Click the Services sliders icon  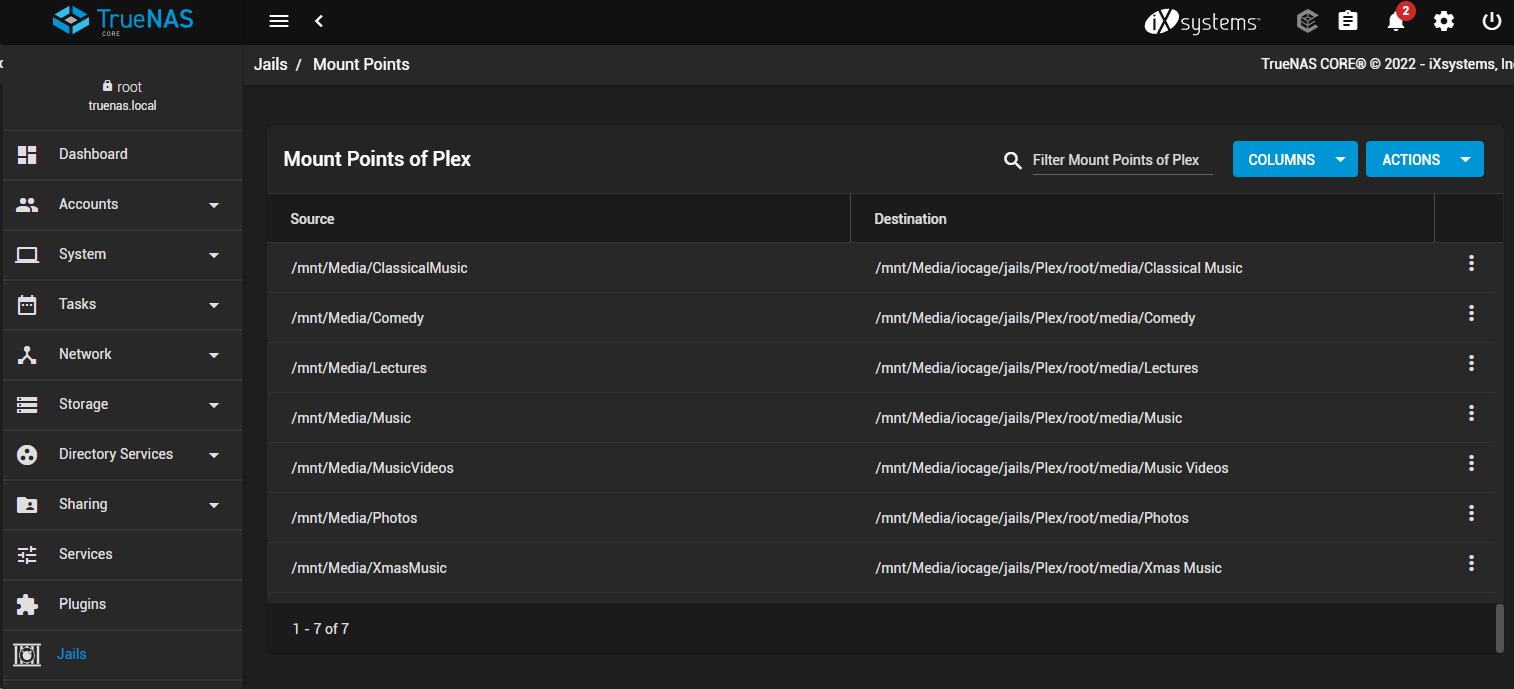27,554
